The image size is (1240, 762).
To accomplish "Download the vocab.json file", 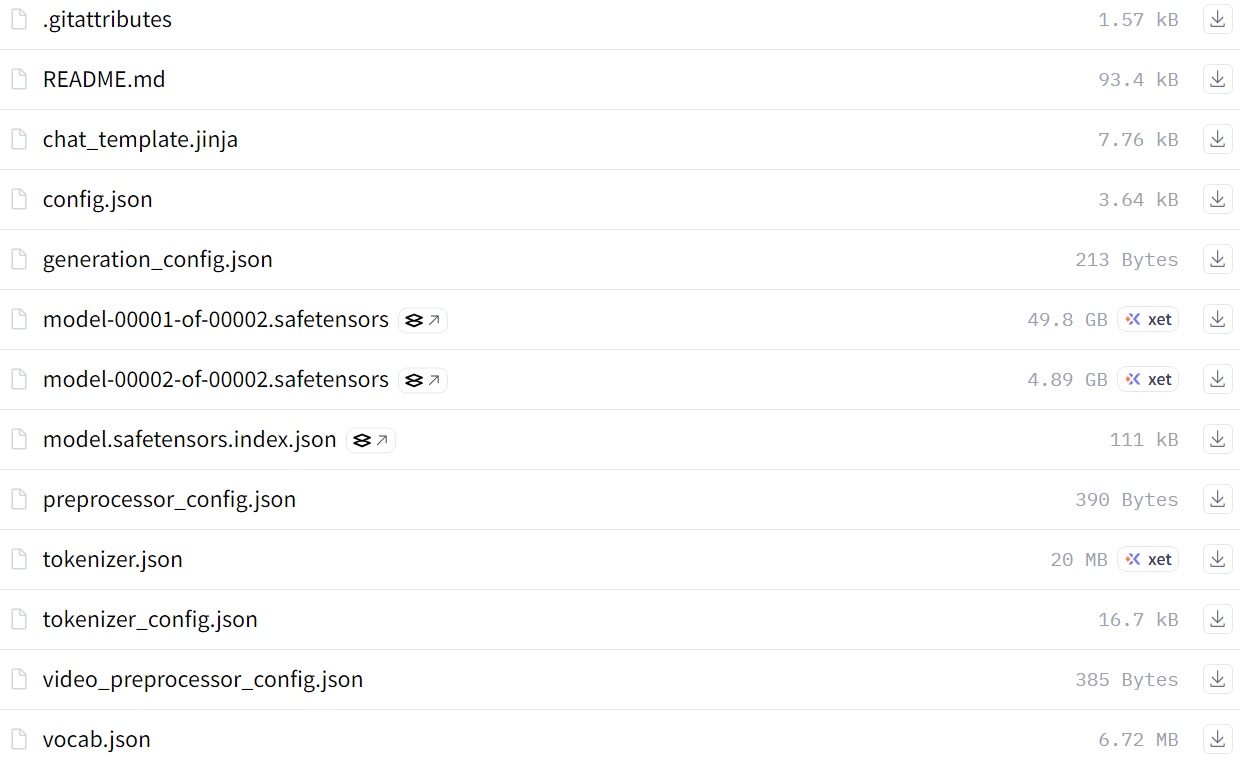I will point(1217,739).
